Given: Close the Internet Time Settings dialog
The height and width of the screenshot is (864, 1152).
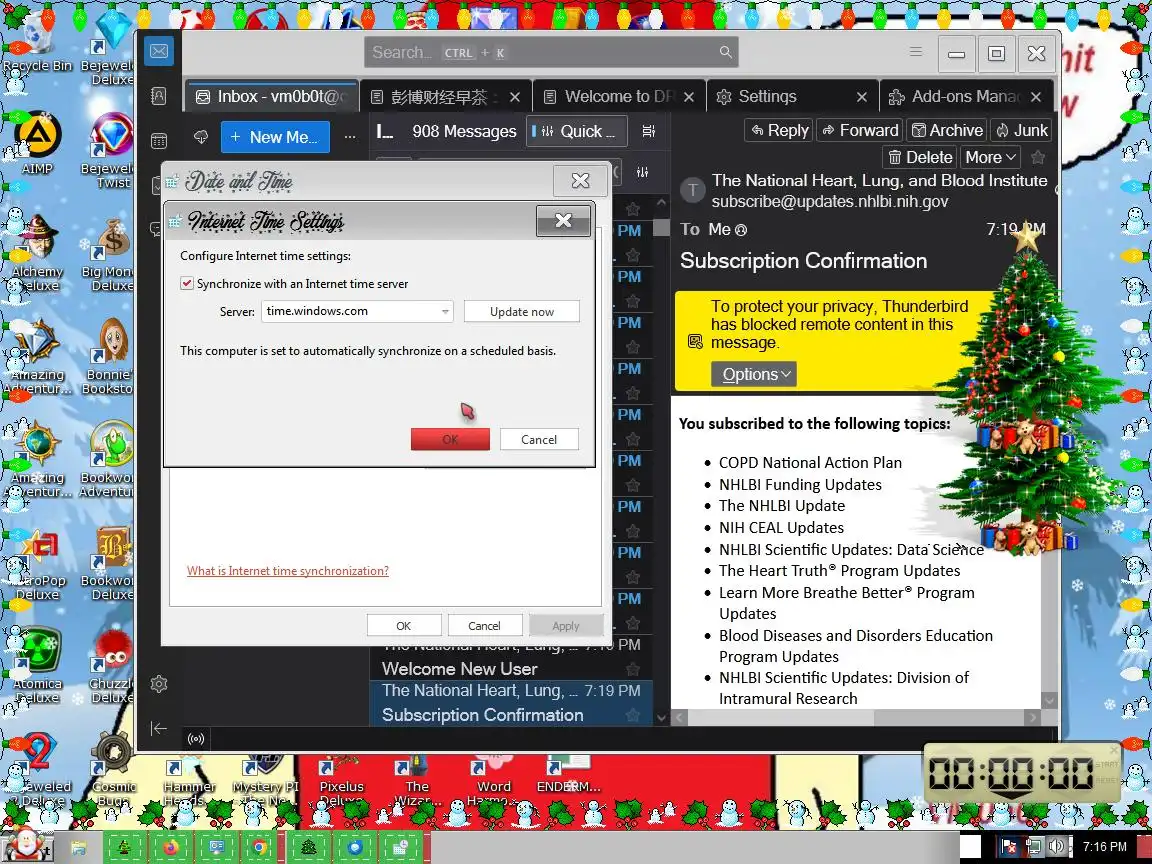Looking at the screenshot, I should 564,221.
